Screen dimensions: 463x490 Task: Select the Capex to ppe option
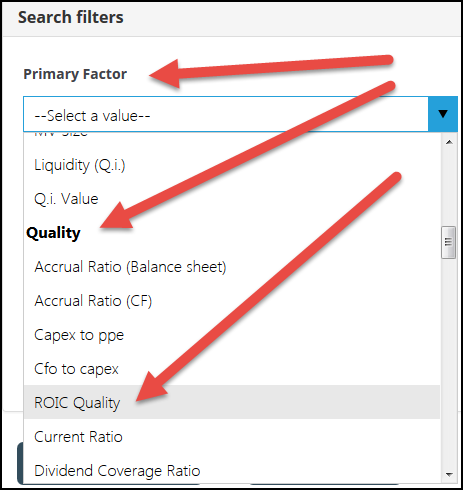[232, 335]
